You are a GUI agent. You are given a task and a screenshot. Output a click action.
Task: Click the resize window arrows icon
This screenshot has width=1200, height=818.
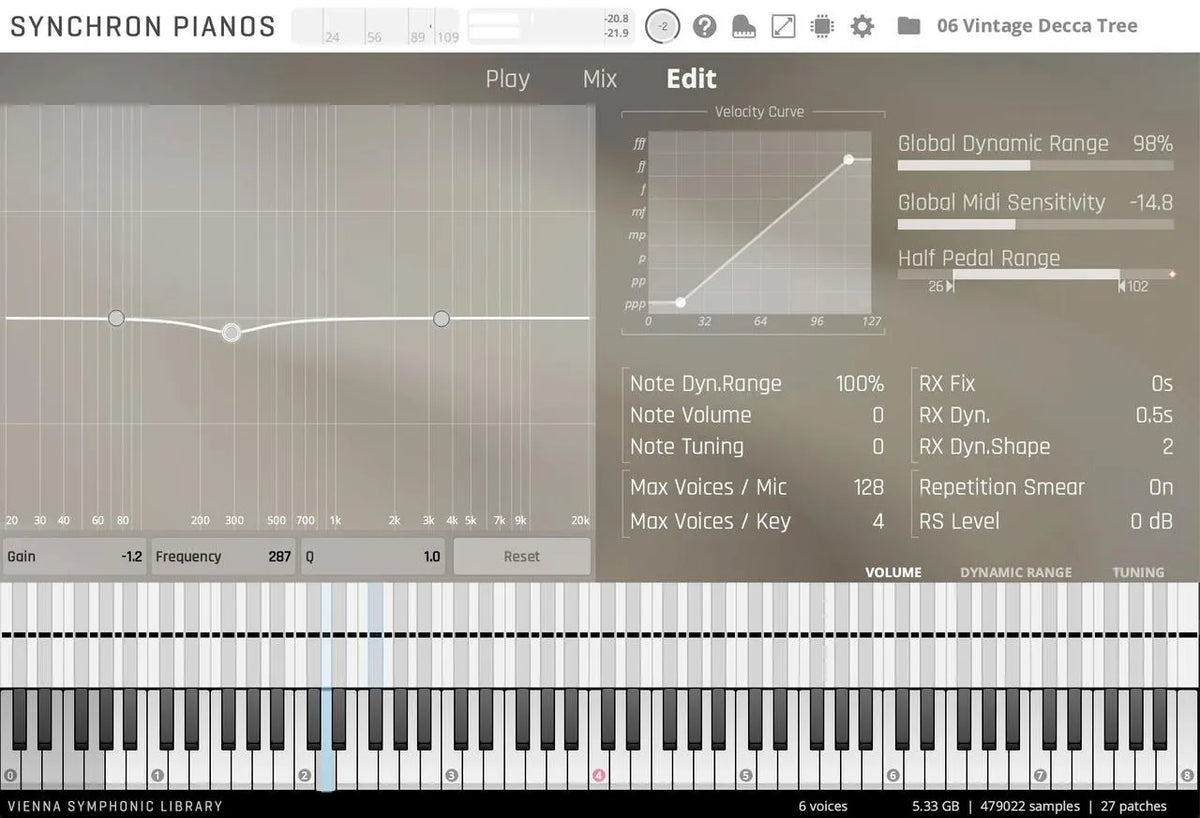783,26
